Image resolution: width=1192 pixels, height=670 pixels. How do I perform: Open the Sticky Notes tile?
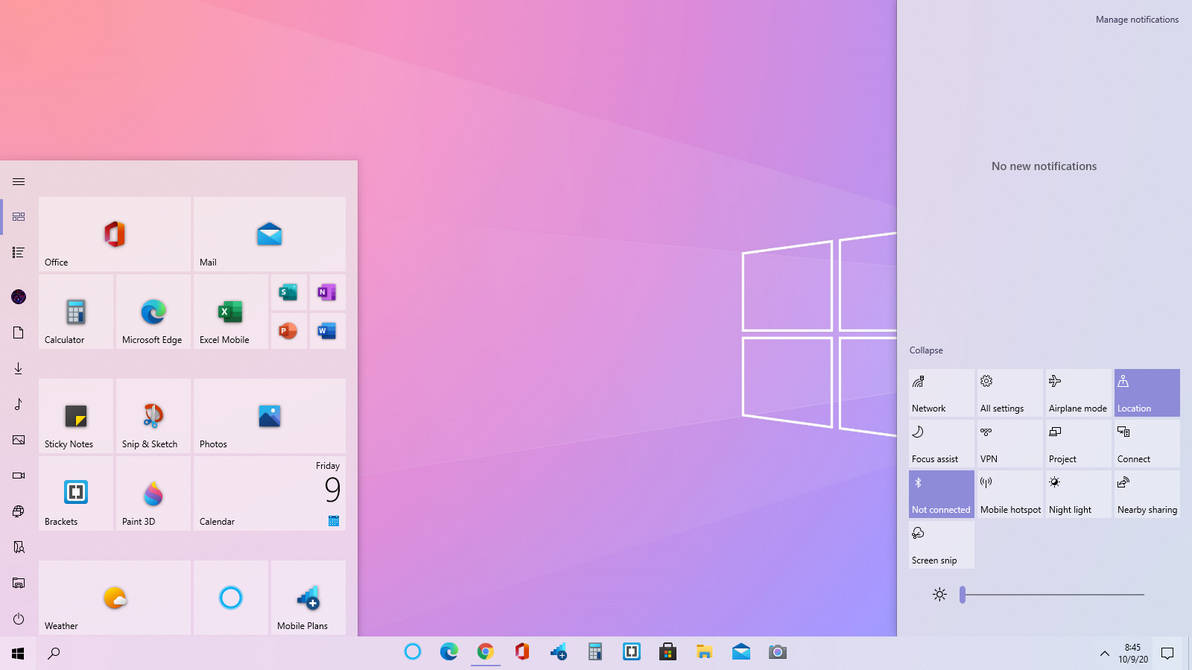tap(76, 416)
